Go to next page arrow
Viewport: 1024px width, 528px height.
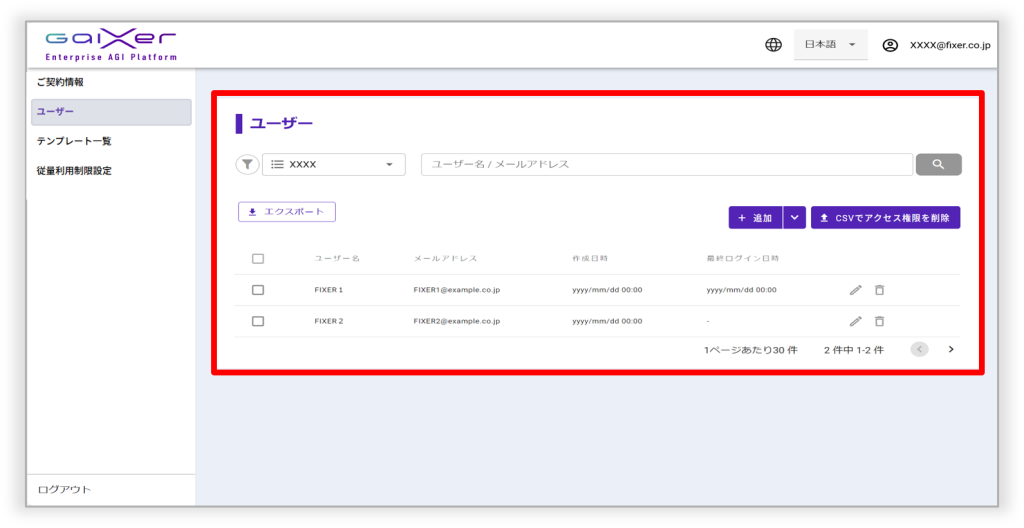coord(951,349)
